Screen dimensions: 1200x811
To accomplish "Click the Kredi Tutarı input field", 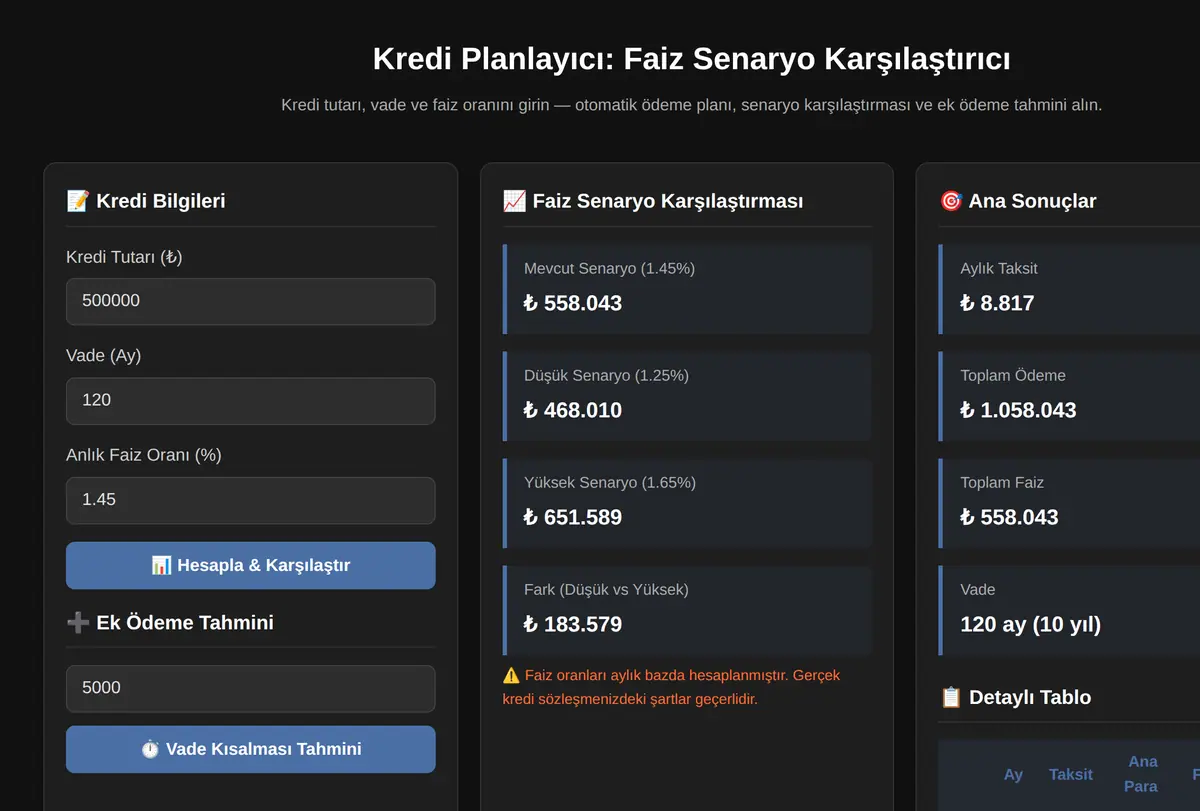I will pyautogui.click(x=250, y=301).
